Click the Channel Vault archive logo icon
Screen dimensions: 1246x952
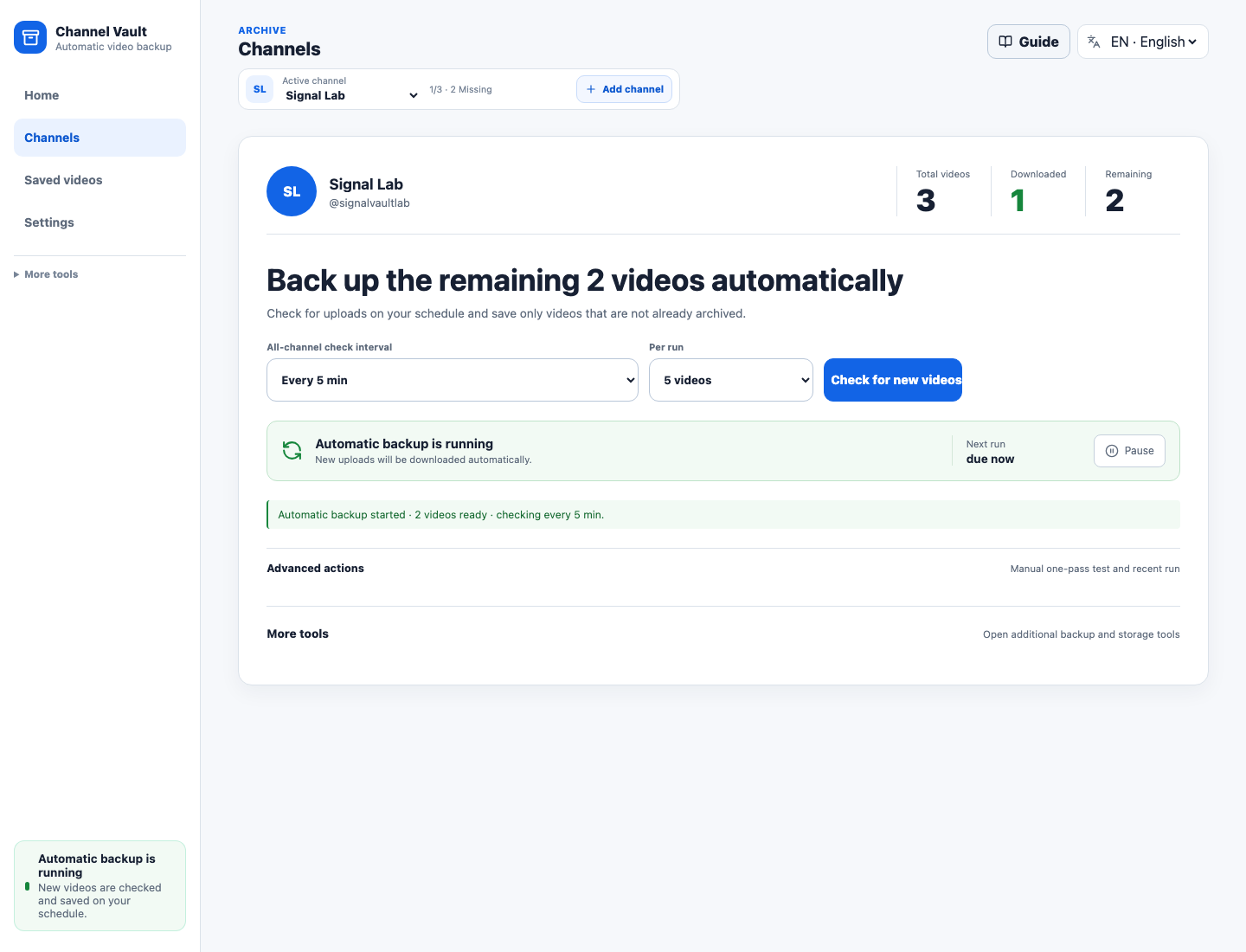coord(30,37)
